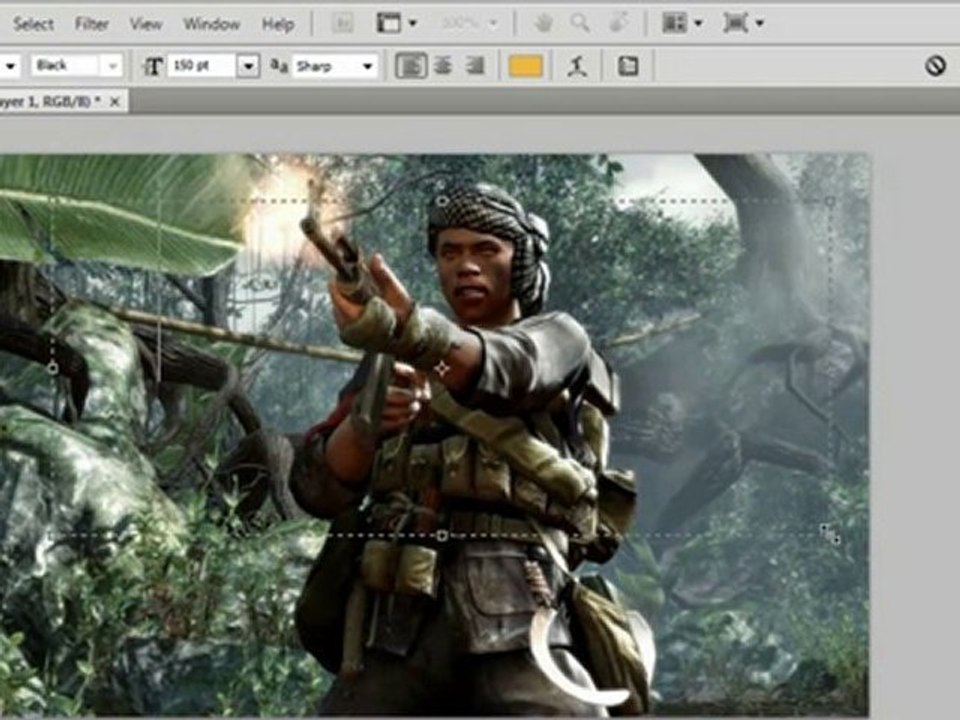Click the anti-aliasing aa icon

(279, 66)
